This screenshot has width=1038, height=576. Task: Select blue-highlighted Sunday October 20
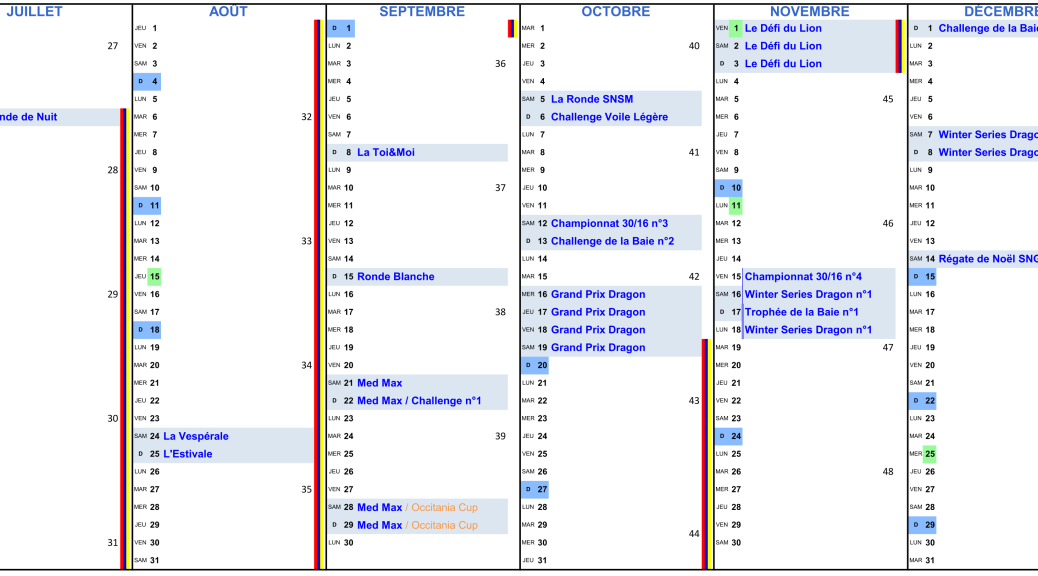click(535, 365)
